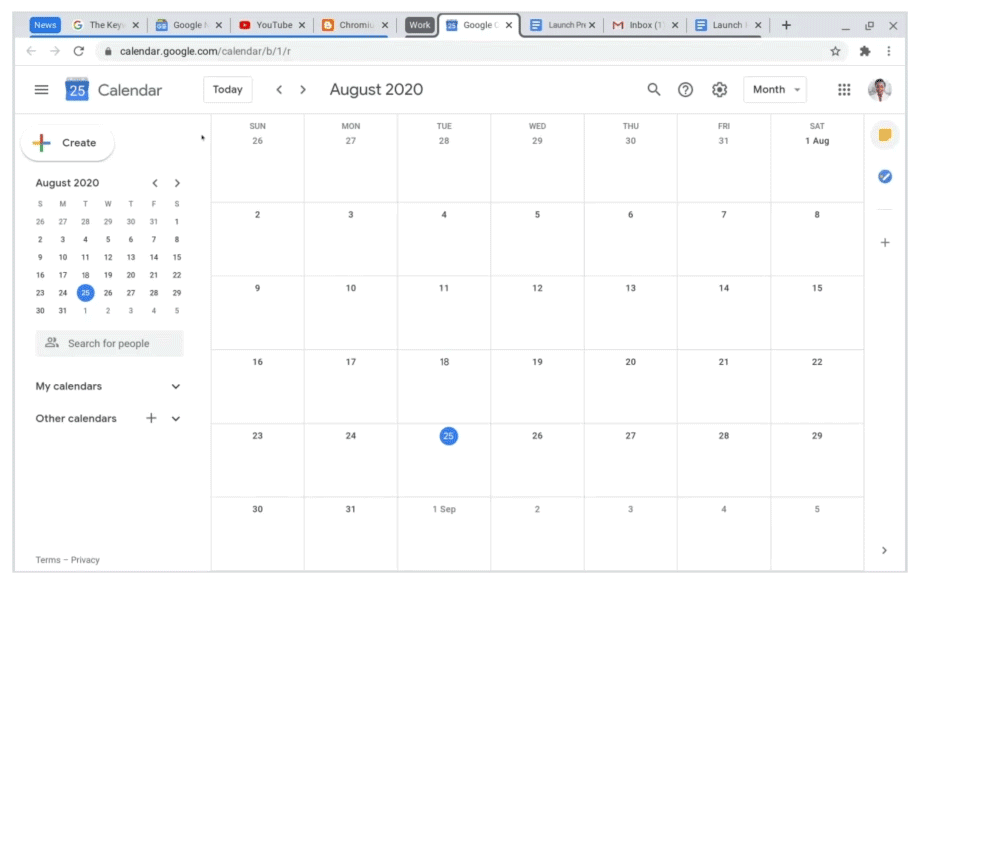
Task: Open the Support help icon
Action: [686, 90]
